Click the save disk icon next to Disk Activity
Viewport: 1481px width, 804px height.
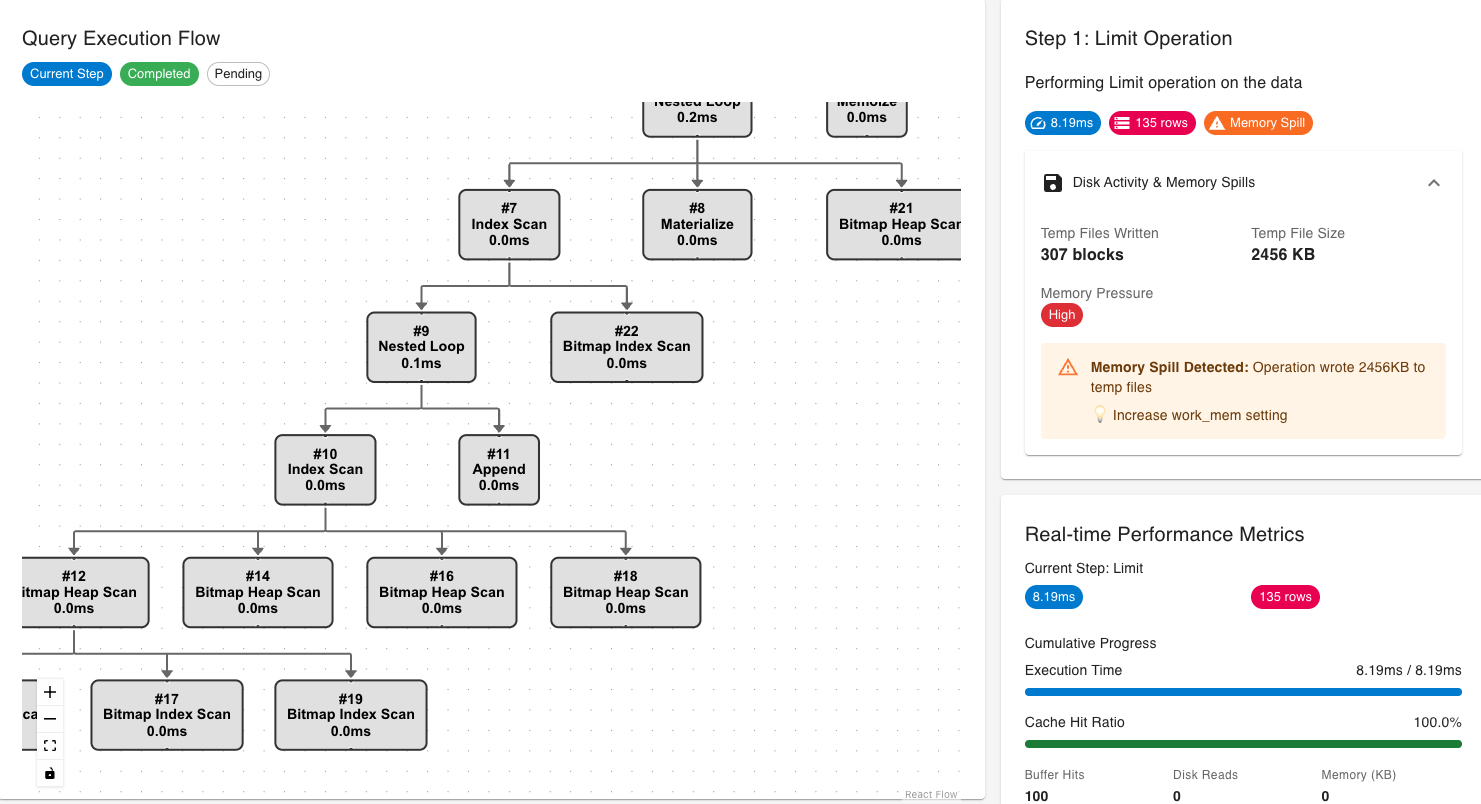[x=1053, y=183]
